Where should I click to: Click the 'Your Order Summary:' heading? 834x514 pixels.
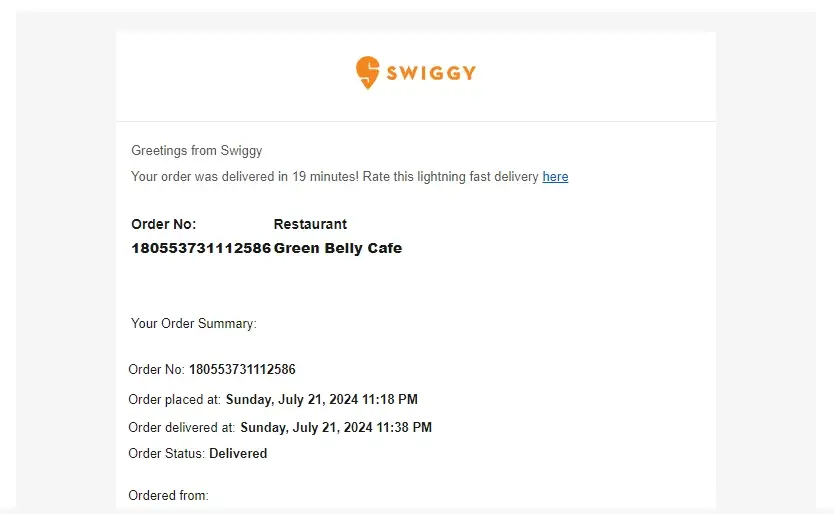194,324
